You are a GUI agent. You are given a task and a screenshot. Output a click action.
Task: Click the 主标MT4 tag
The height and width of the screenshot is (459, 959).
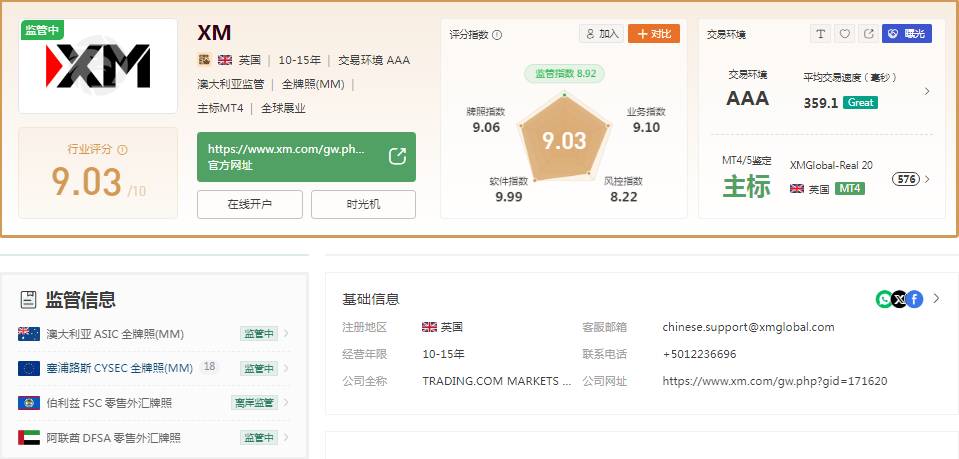pyautogui.click(x=220, y=108)
